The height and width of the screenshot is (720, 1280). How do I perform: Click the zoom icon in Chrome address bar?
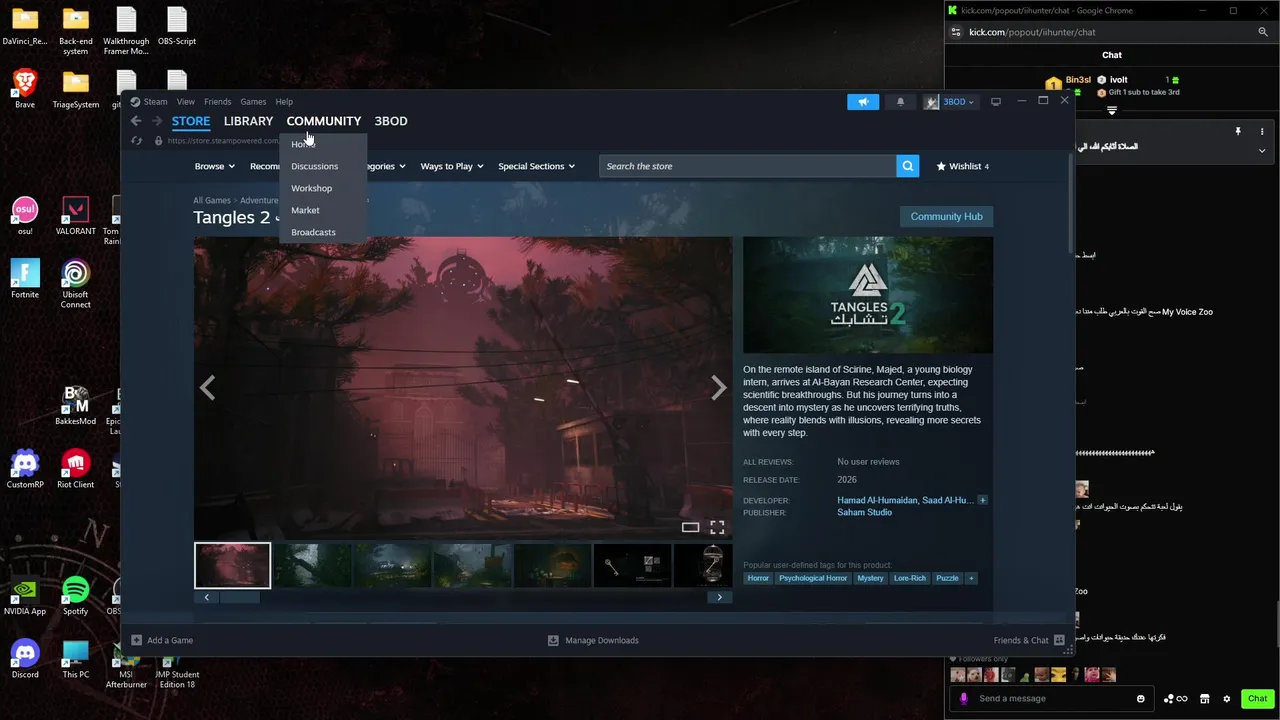[x=1263, y=32]
